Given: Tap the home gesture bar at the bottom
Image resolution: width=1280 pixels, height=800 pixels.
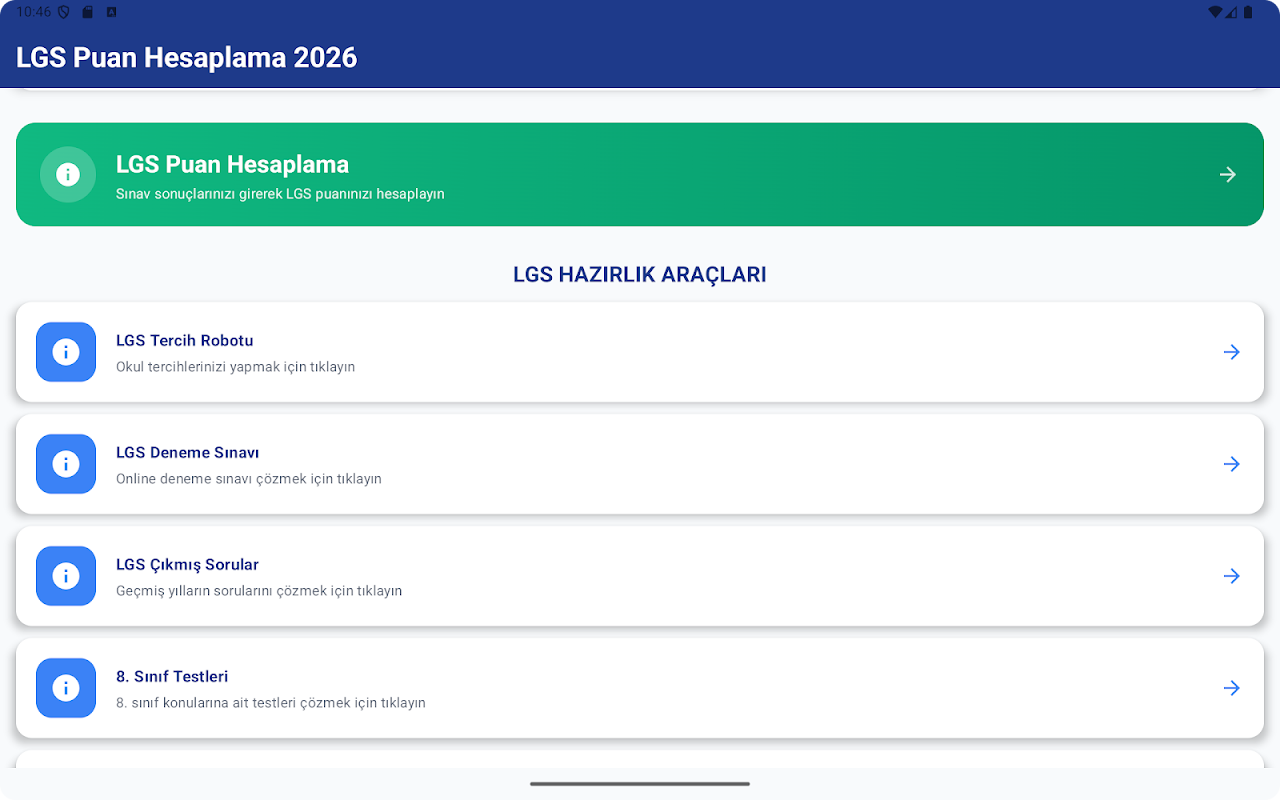Looking at the screenshot, I should (x=640, y=784).
